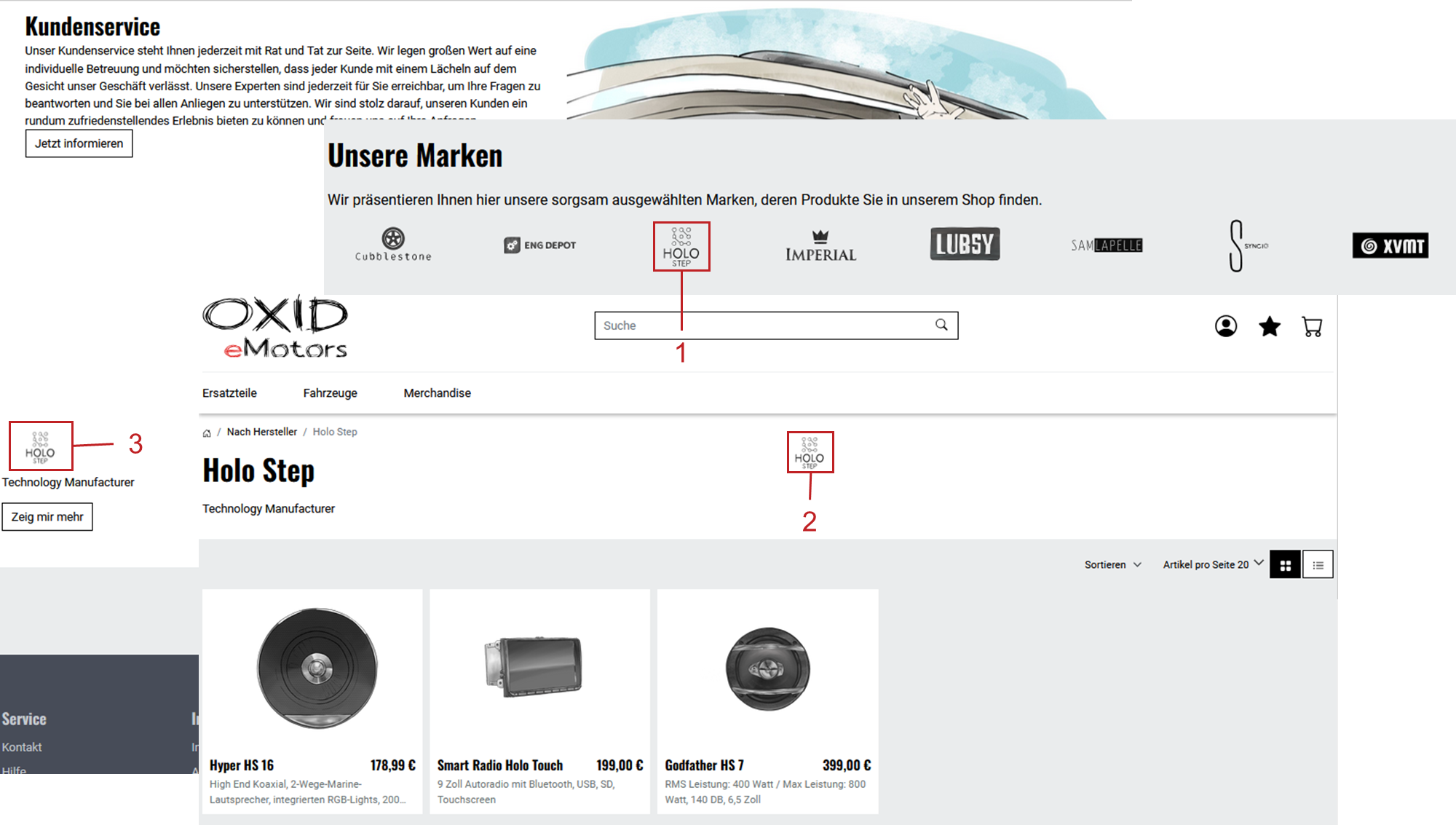
Task: Open the user account icon
Action: (x=1226, y=326)
